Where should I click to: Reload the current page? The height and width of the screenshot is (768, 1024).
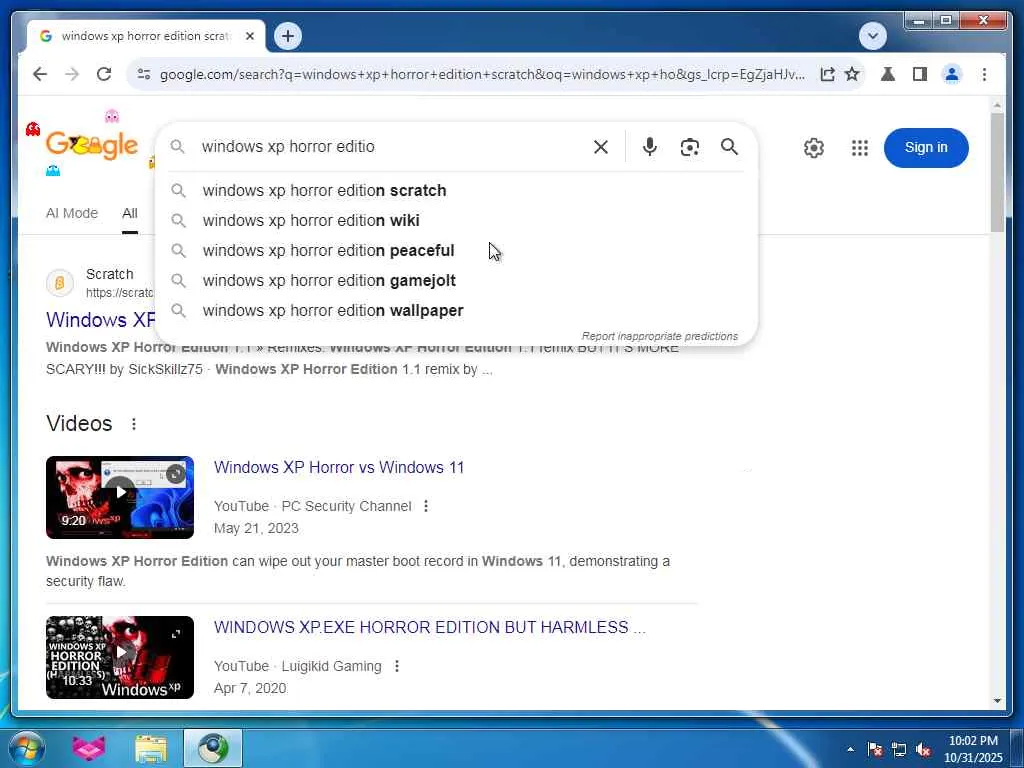coord(104,74)
